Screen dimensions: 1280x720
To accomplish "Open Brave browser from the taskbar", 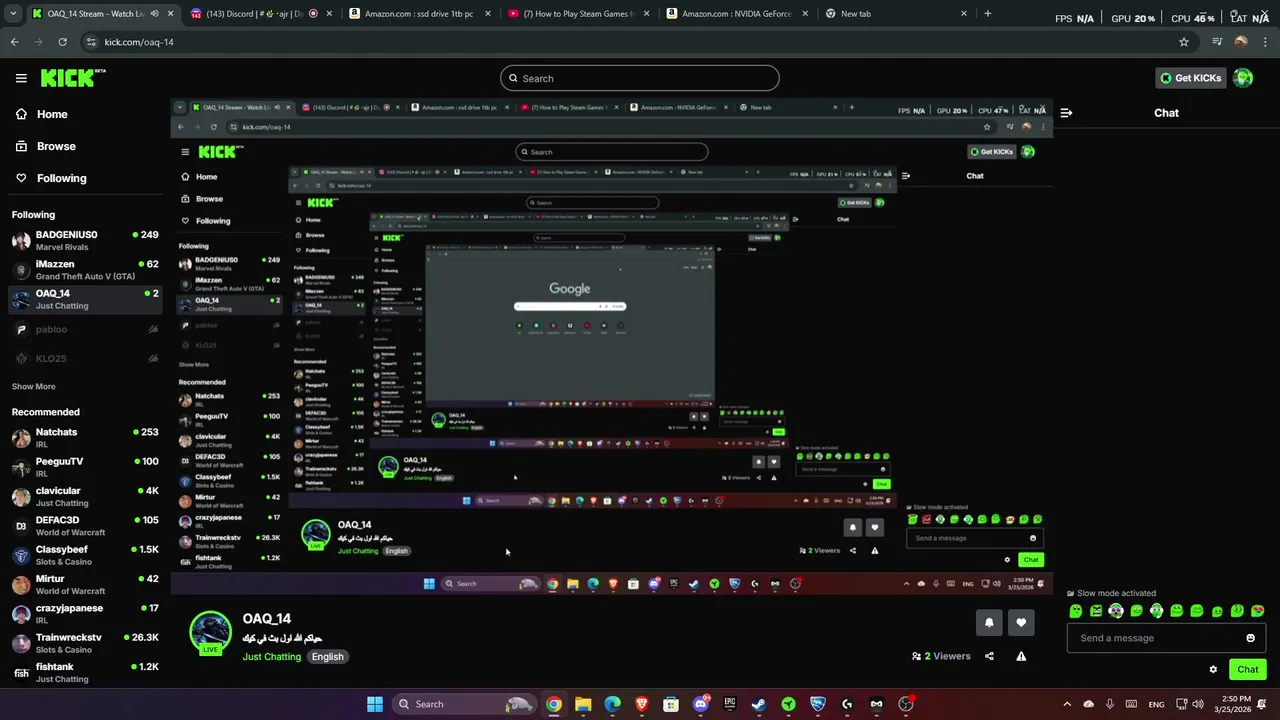I will [642, 704].
